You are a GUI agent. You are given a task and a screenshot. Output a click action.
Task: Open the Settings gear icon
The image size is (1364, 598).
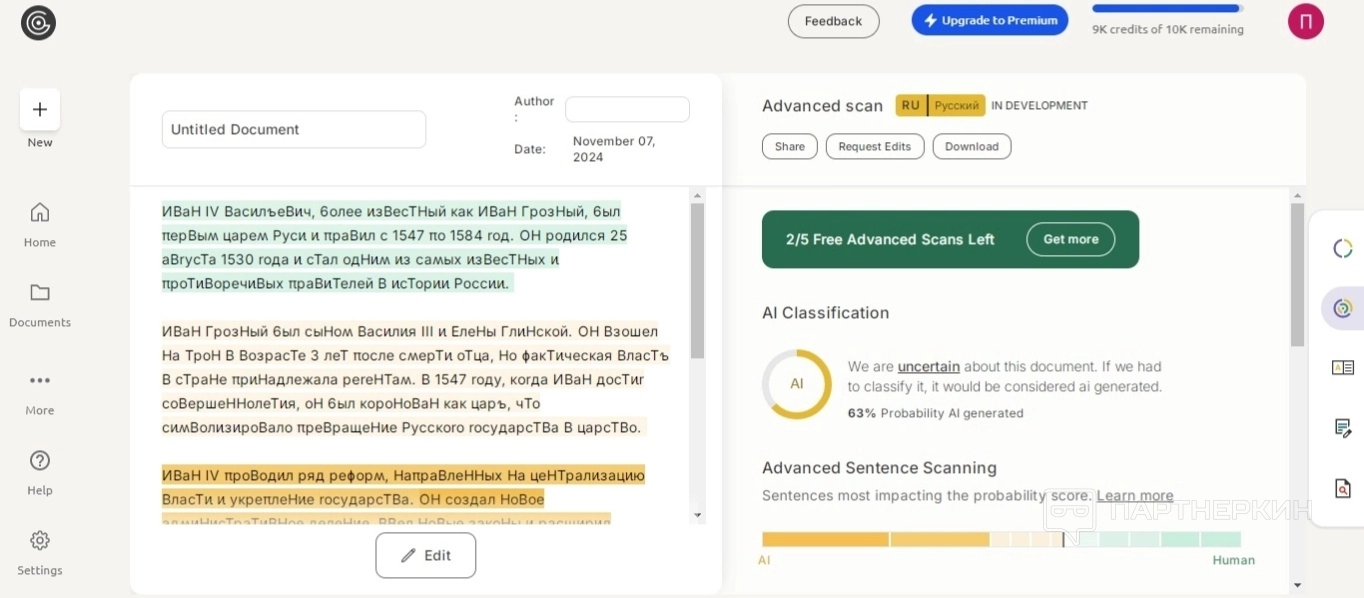pyautogui.click(x=40, y=541)
